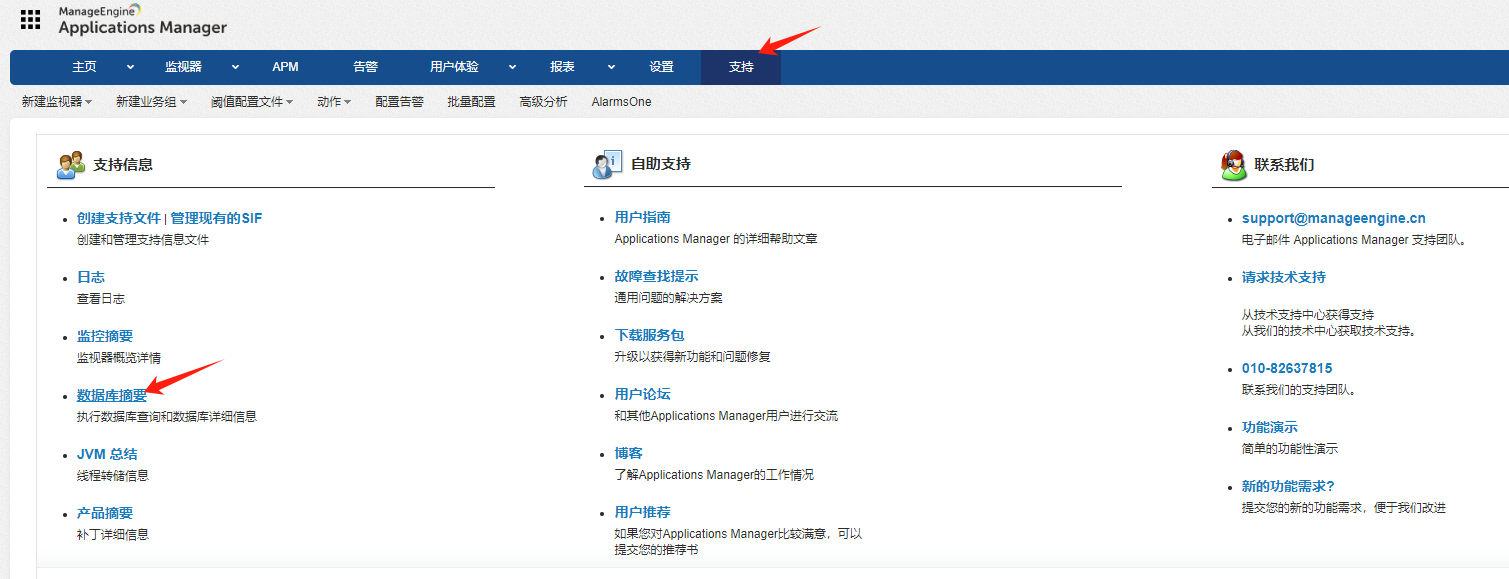Click 配置告警 in the submenu bar
Viewport: 1509px width, 579px height.
[x=399, y=102]
